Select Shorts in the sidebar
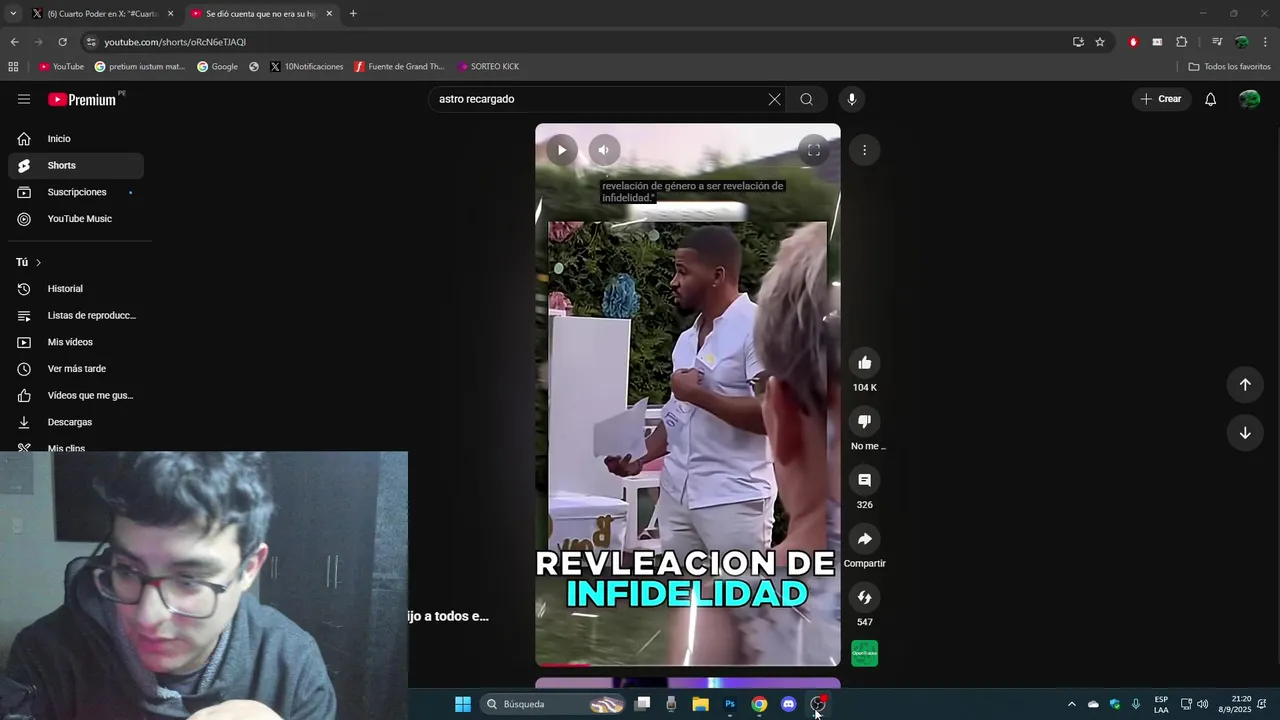Viewport: 1280px width, 720px height. [76, 165]
